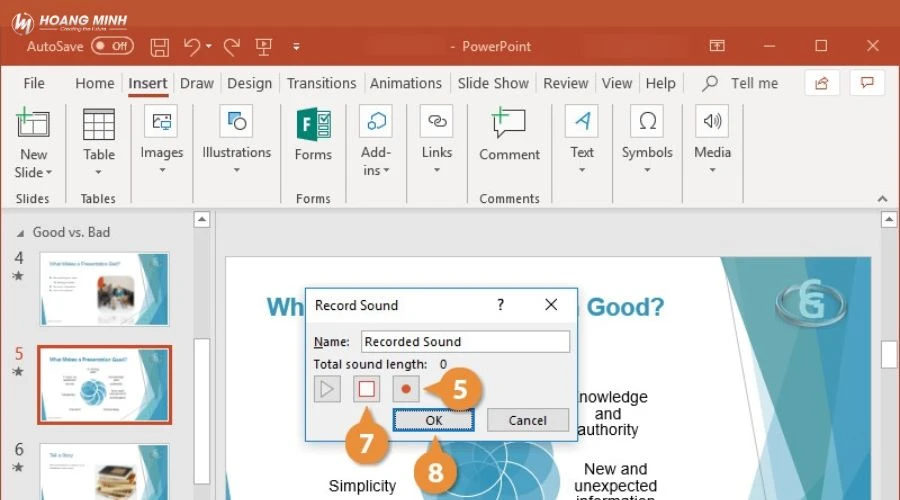The height and width of the screenshot is (500, 900).
Task: Click the Name field containing Recorded Sound
Action: tap(464, 342)
